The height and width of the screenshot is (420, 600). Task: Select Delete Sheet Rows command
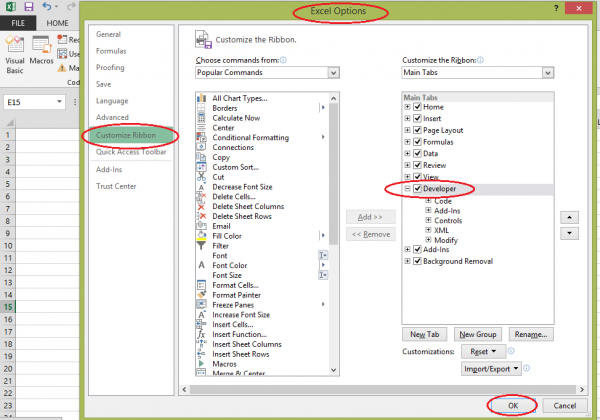(x=242, y=217)
